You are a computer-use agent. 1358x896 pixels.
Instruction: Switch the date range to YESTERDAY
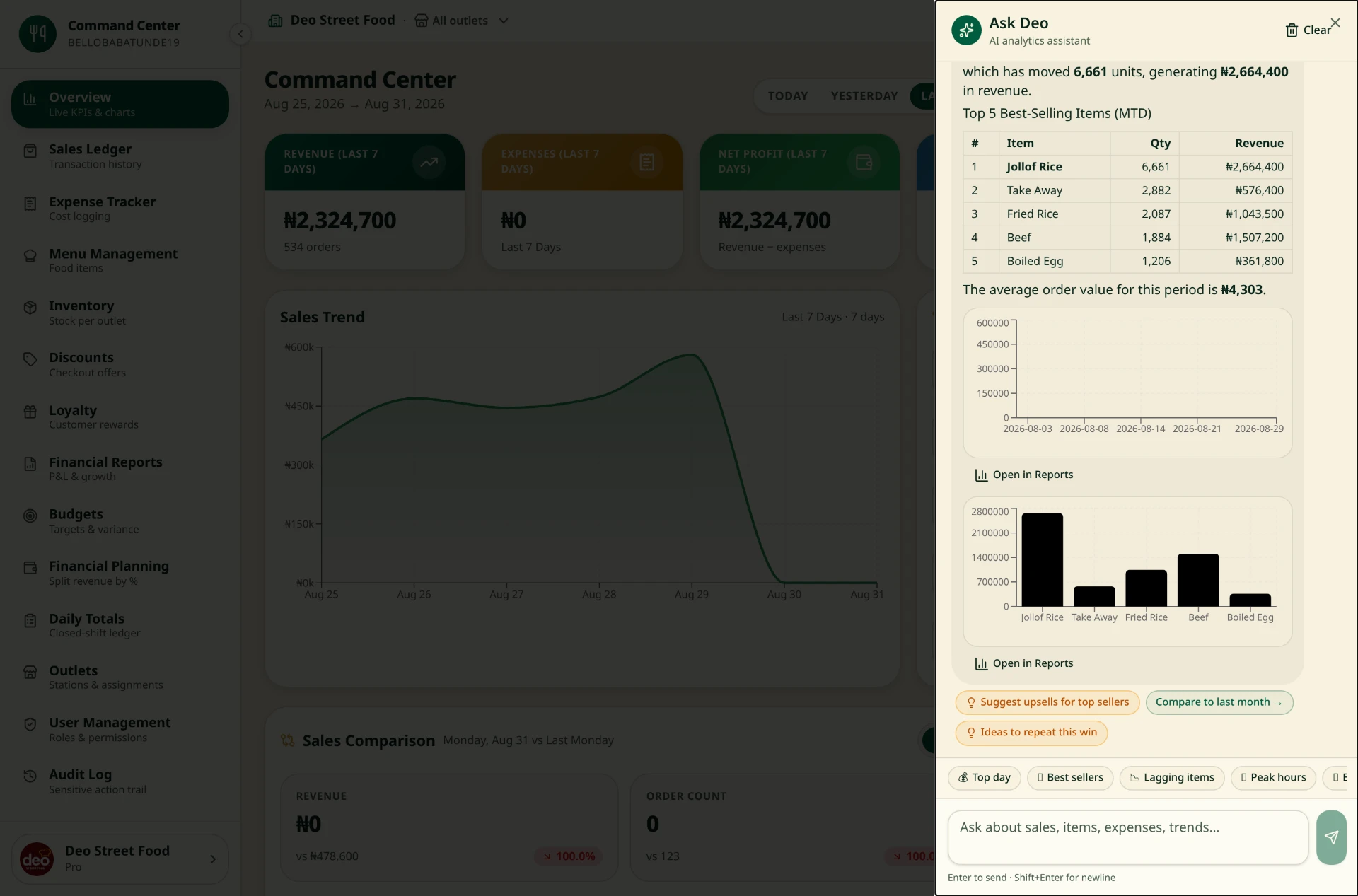[x=864, y=96]
